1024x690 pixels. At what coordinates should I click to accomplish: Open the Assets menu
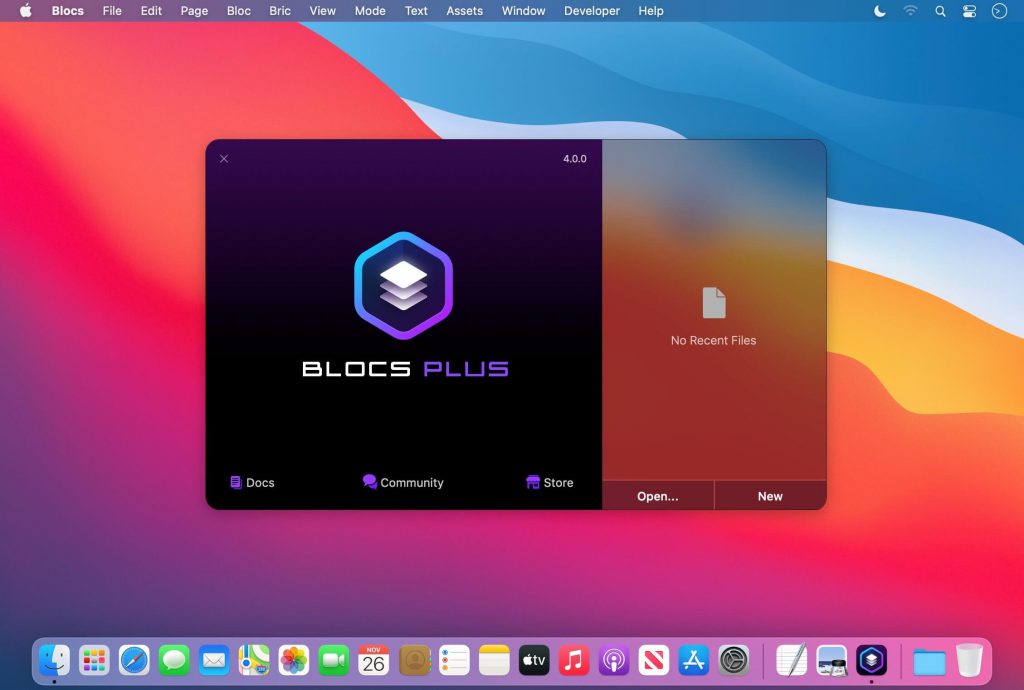coord(464,11)
